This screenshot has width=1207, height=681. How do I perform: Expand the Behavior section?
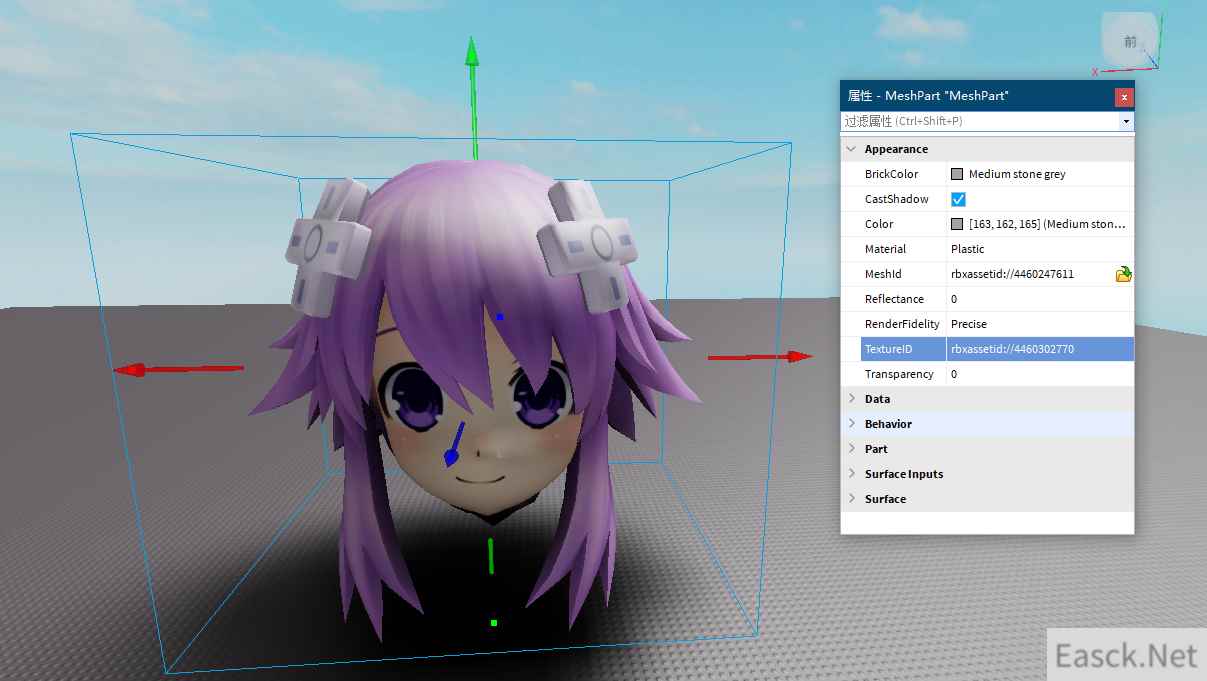coord(851,424)
